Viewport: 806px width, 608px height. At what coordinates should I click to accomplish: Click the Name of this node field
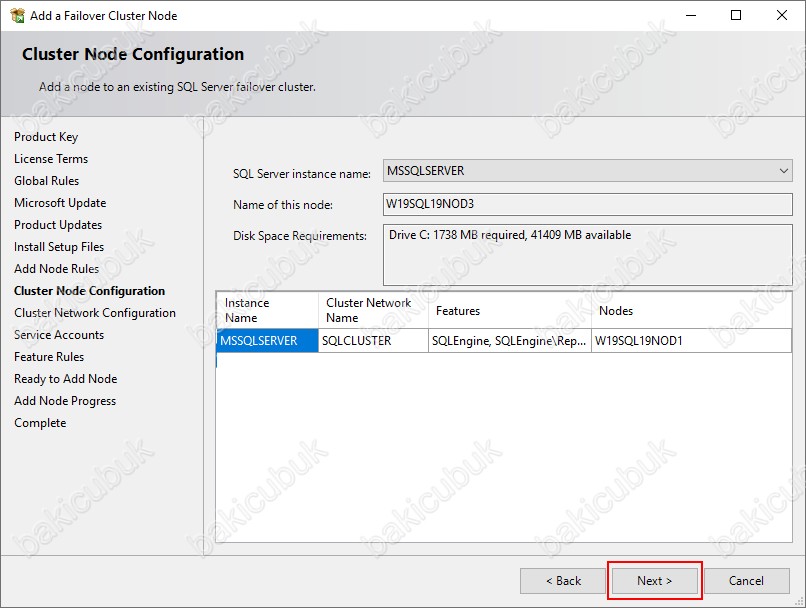pos(588,204)
